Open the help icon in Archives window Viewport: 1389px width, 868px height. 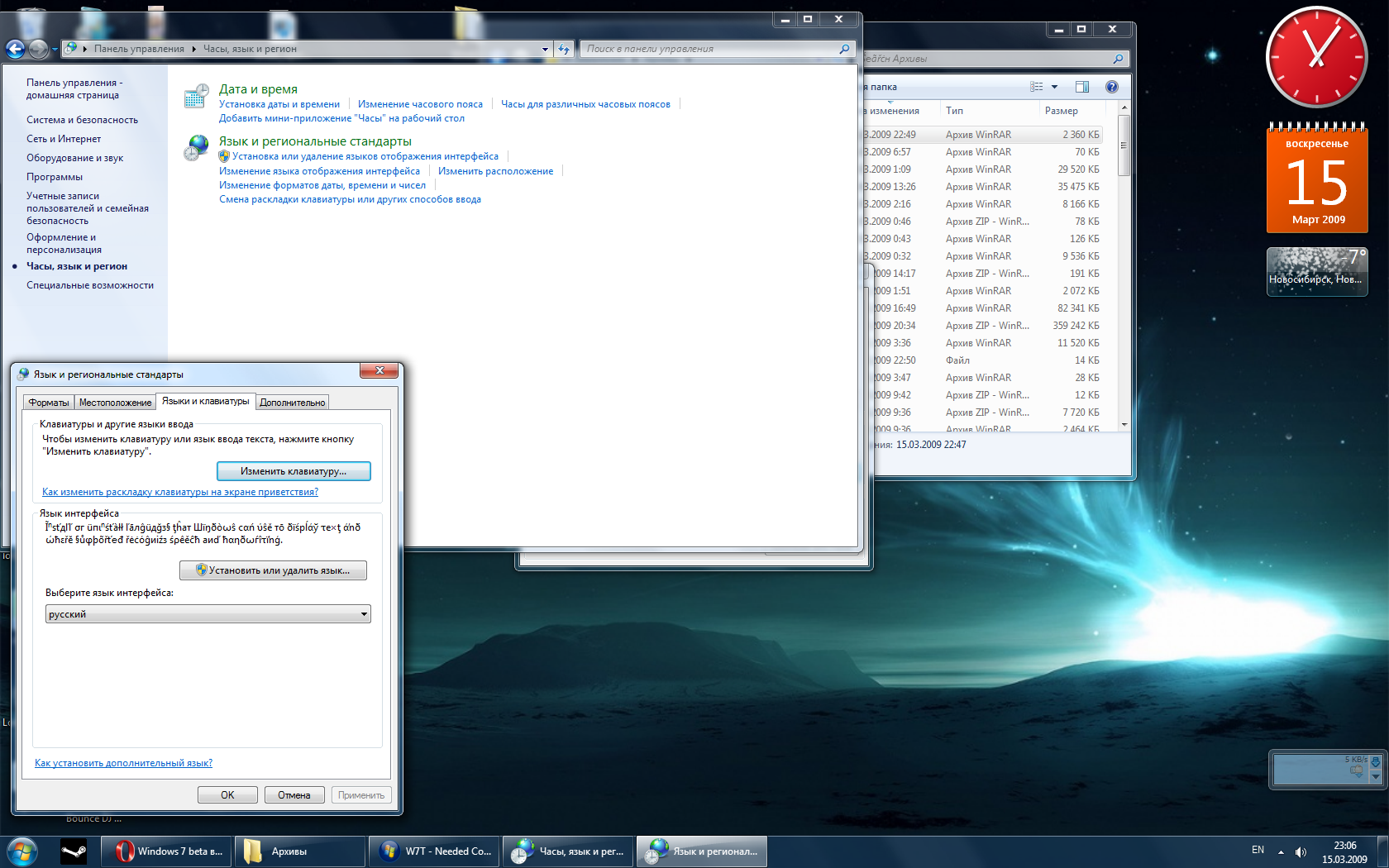click(x=1112, y=87)
